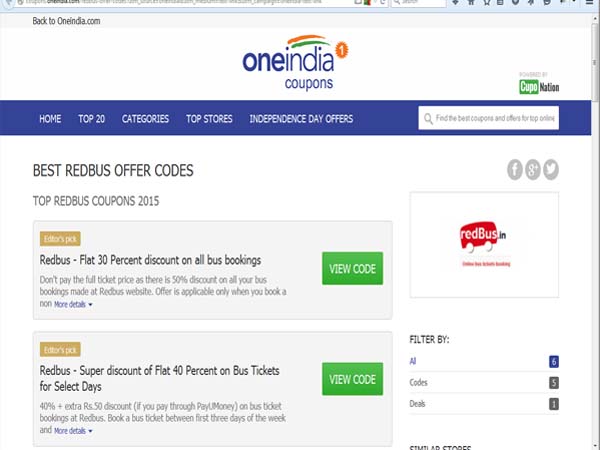Click the Google Plus share icon
Image resolution: width=600 pixels, height=450 pixels.
point(532,170)
